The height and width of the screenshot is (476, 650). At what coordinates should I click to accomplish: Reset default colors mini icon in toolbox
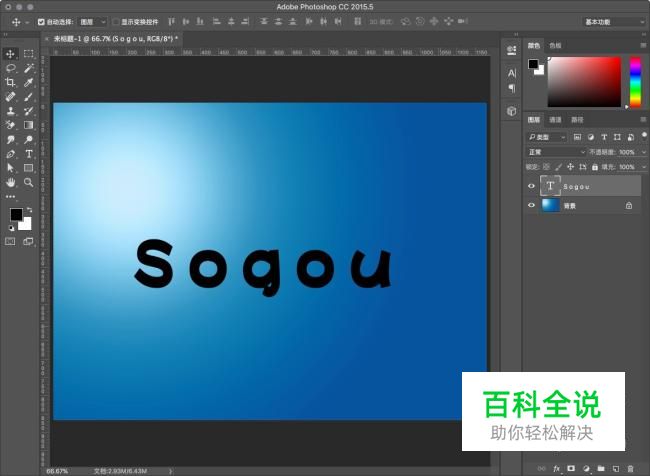tap(11, 228)
